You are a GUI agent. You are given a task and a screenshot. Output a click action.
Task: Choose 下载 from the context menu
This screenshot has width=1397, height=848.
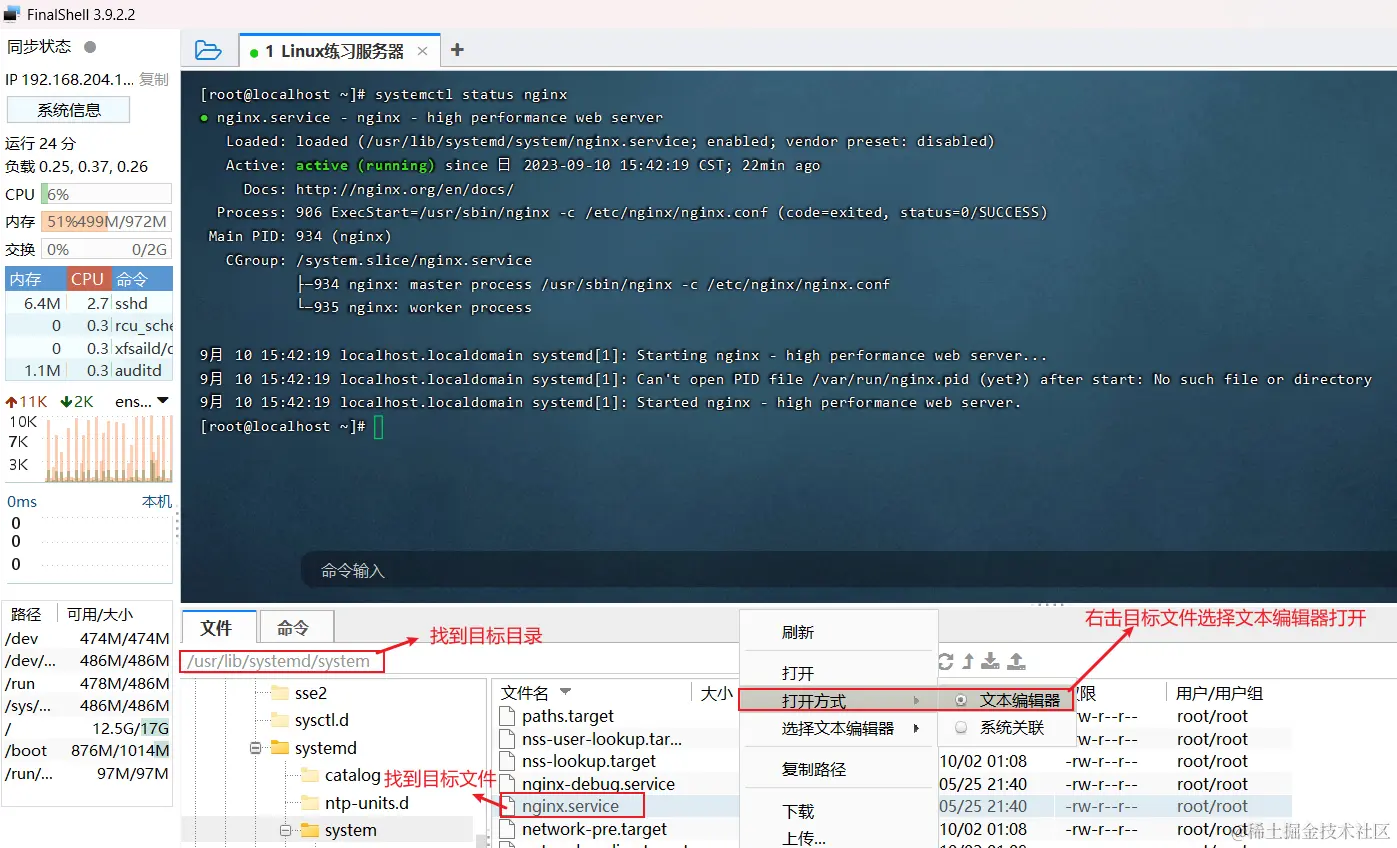coord(798,811)
